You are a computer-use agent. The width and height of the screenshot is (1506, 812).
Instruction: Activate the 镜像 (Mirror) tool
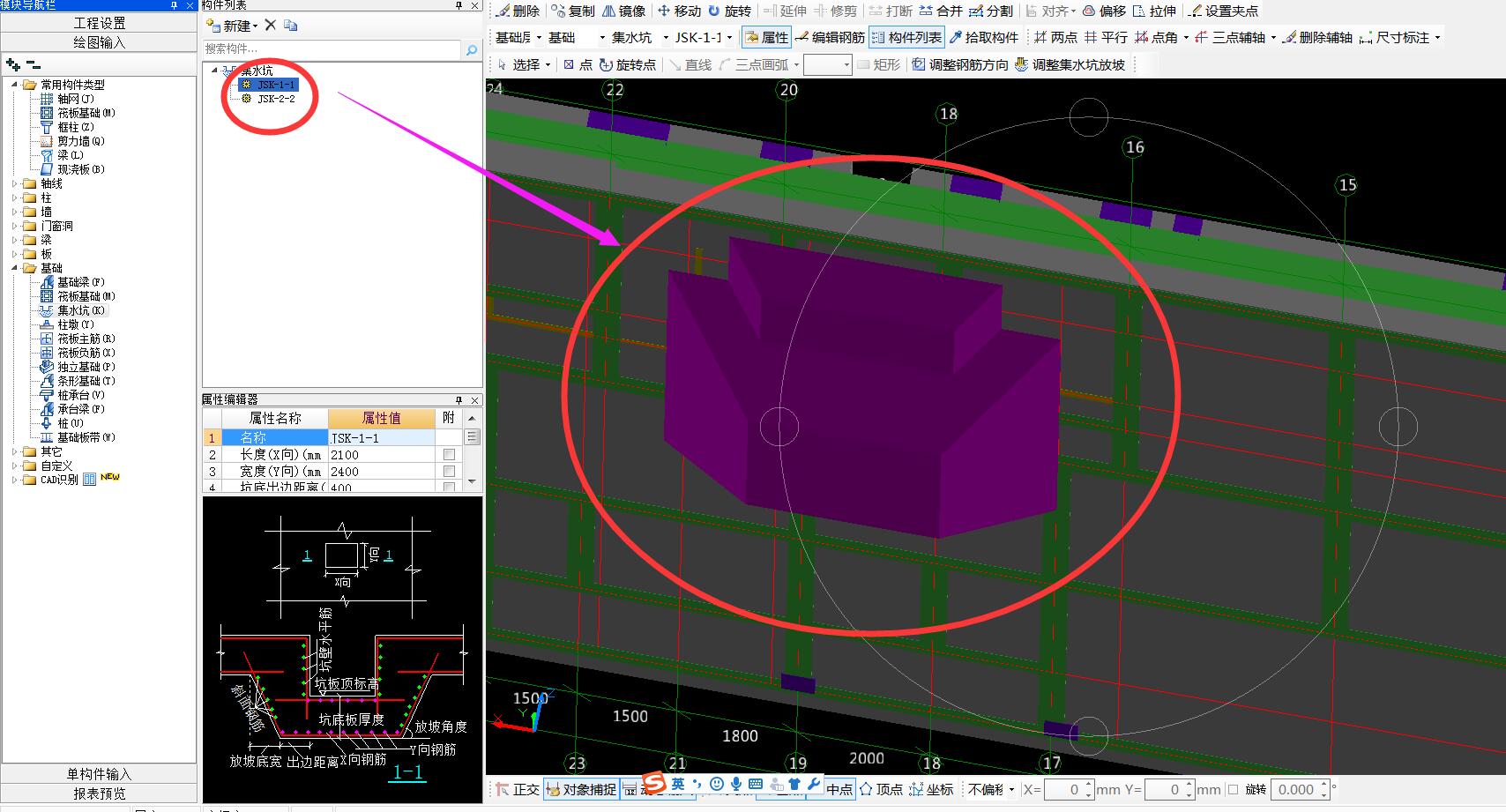pyautogui.click(x=624, y=11)
